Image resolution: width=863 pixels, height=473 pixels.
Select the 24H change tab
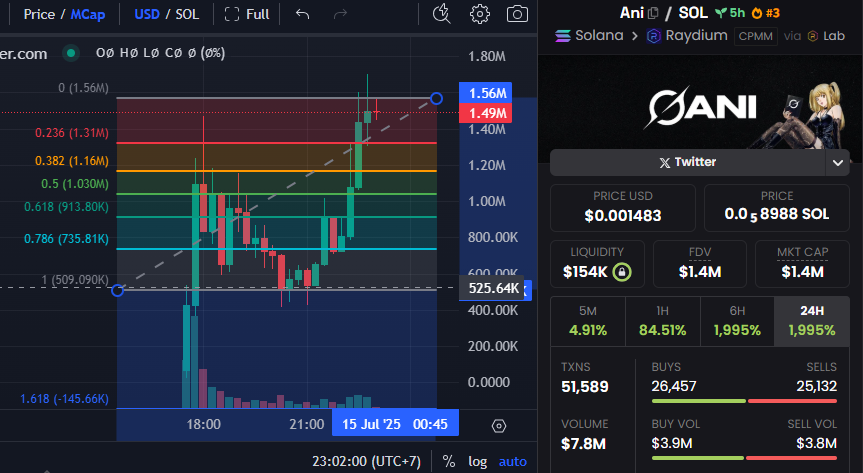[812, 322]
